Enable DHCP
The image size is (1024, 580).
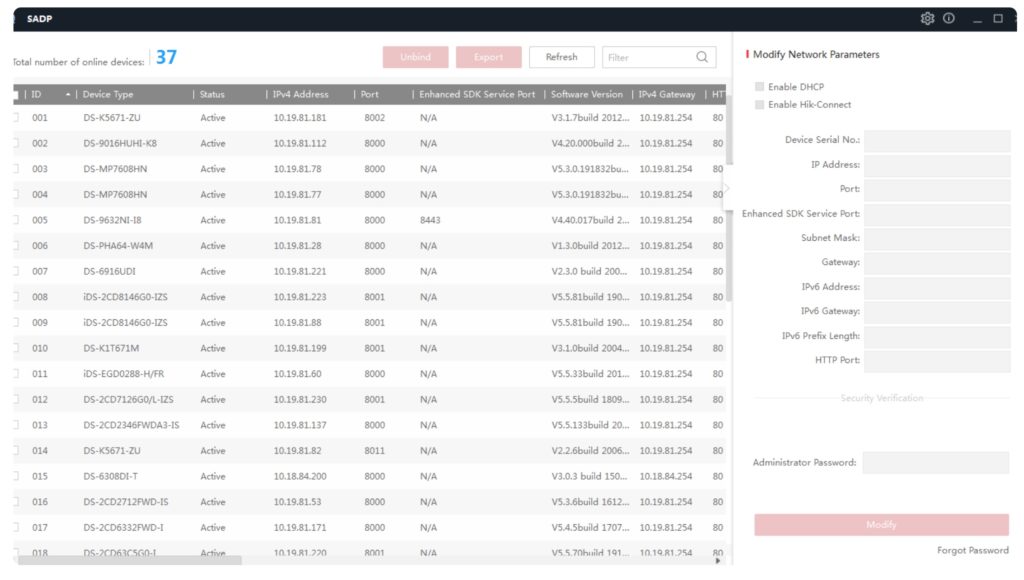click(x=758, y=86)
